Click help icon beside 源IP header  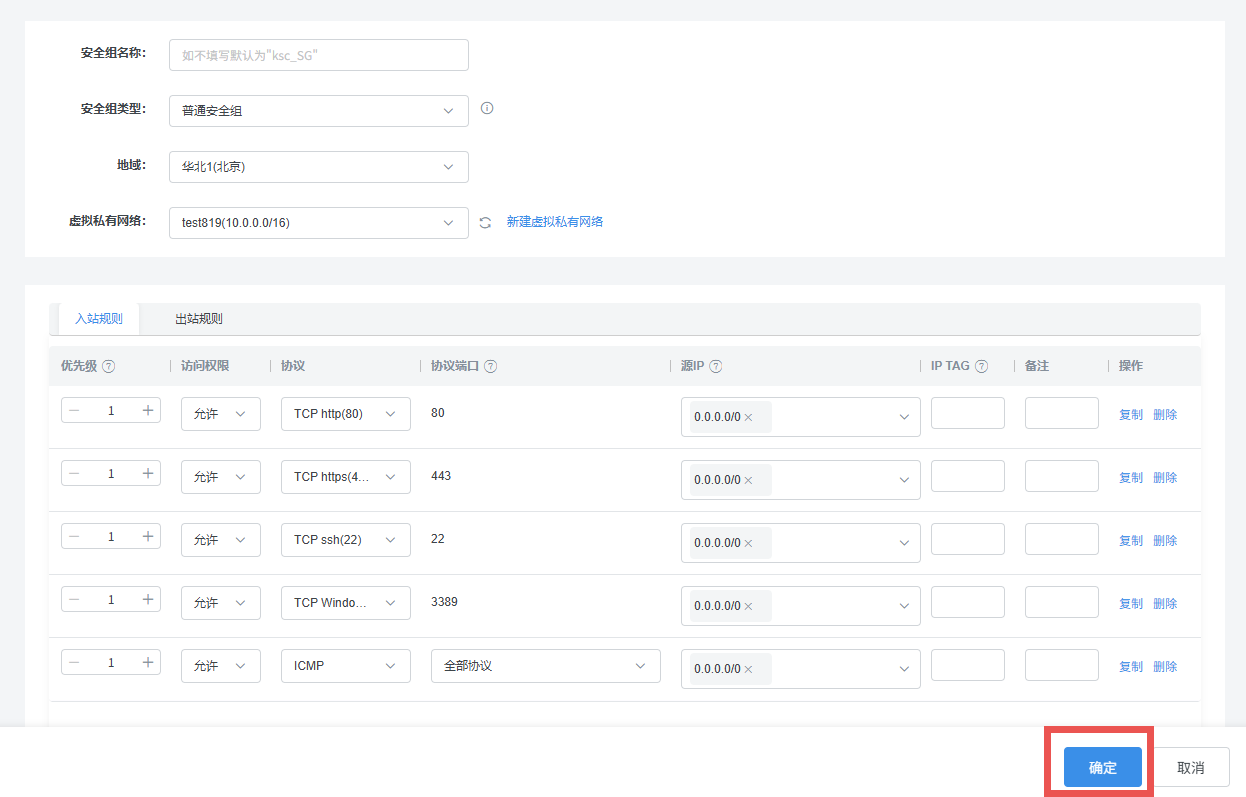[x=716, y=367]
